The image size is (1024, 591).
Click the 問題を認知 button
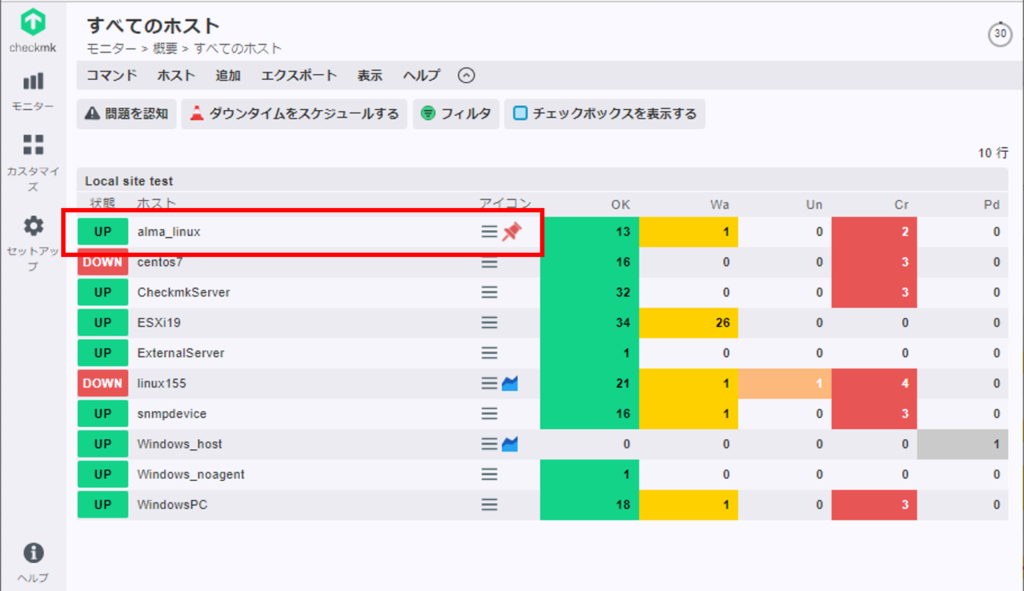coord(127,114)
